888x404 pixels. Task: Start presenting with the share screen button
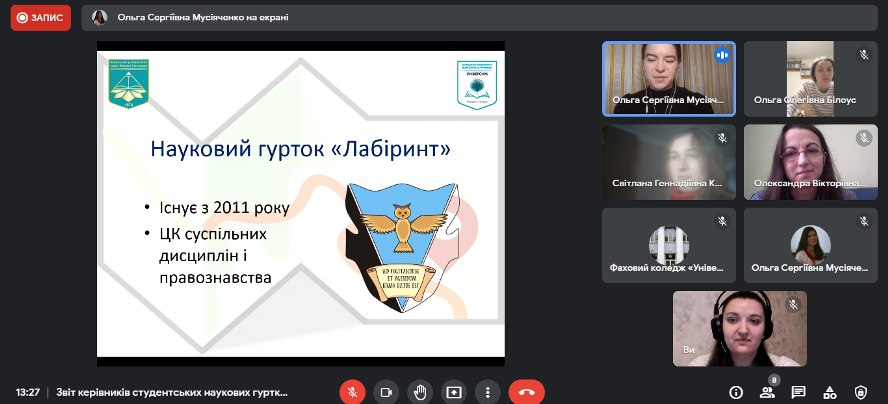pos(454,392)
